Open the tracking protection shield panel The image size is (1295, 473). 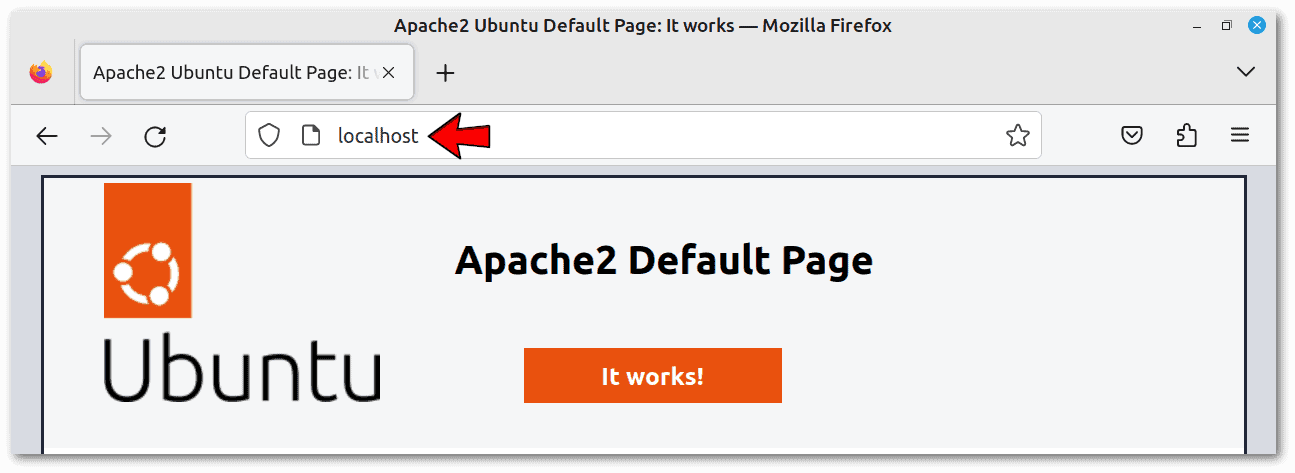pos(269,136)
